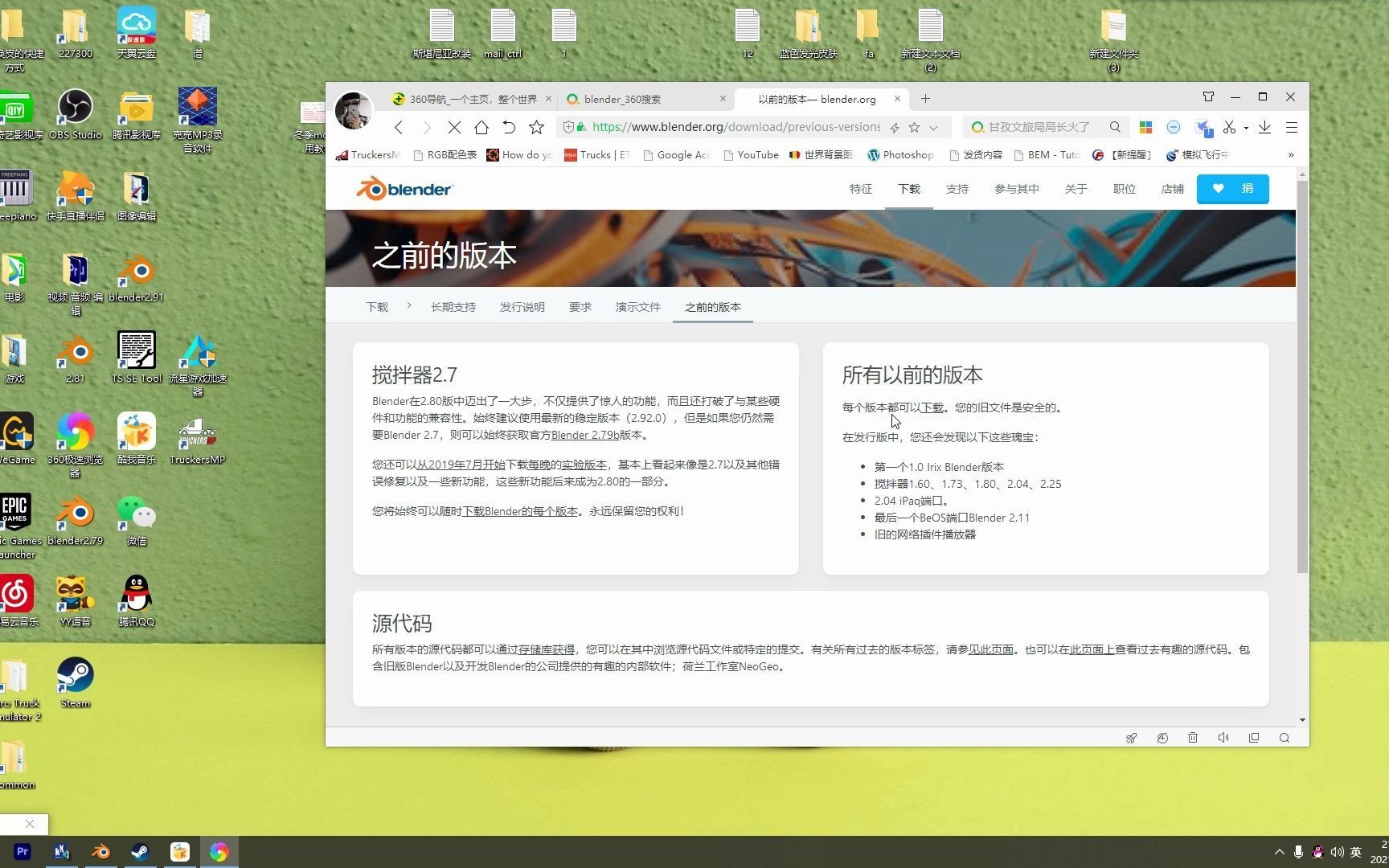The image size is (1389, 868).
Task: Open the 支持 navigation item
Action: (x=957, y=189)
